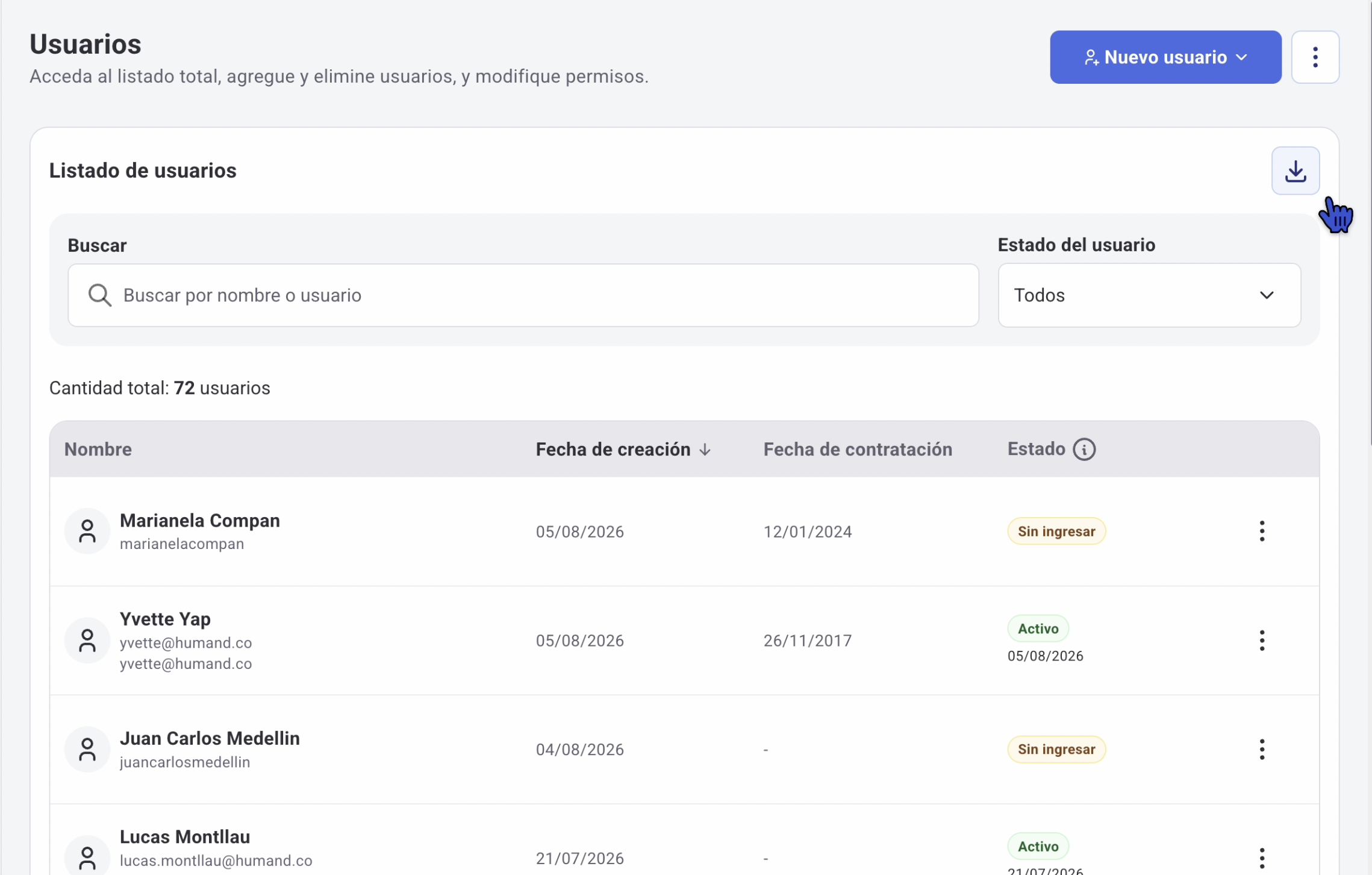The image size is (1372, 875).
Task: Click hire date 12/01/2024
Action: [x=807, y=532]
